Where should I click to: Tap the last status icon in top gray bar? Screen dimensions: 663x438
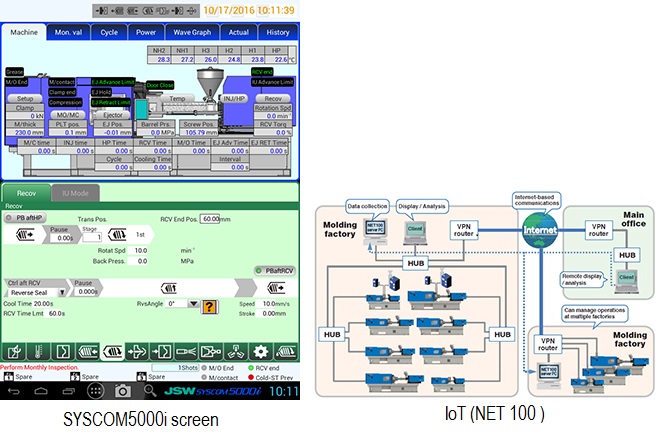pyautogui.click(x=192, y=11)
